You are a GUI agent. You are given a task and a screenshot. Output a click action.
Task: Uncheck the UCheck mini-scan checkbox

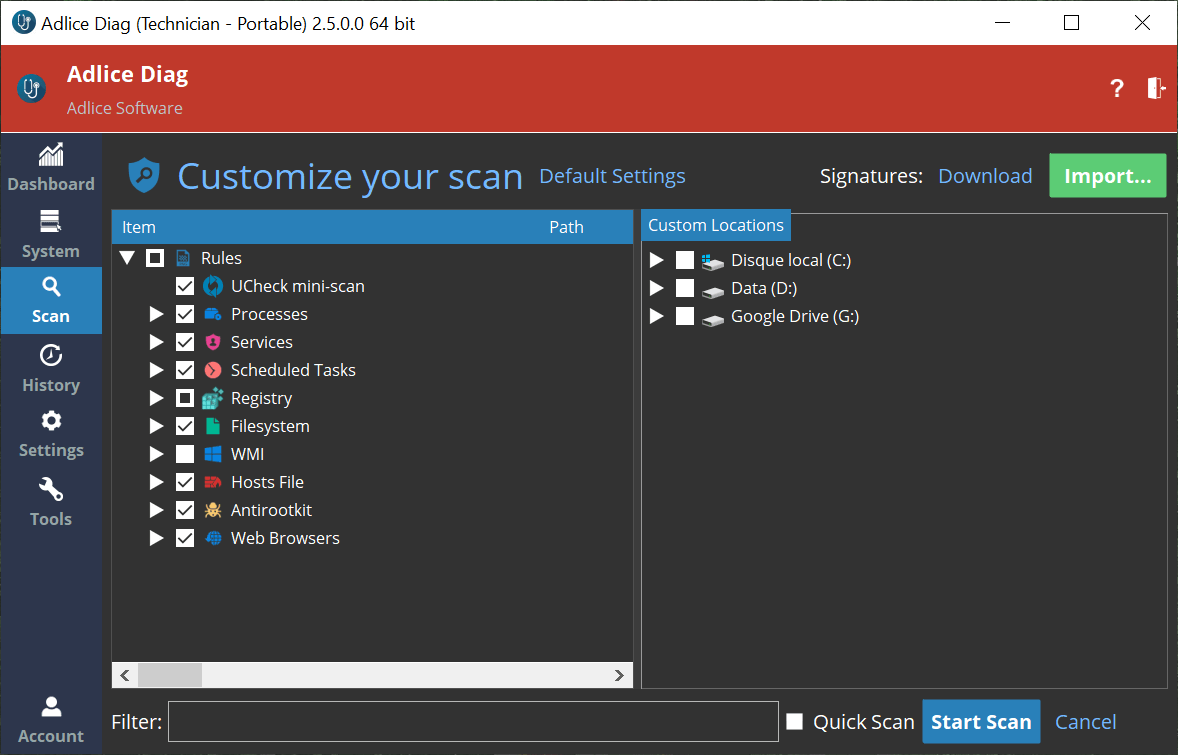[x=185, y=286]
